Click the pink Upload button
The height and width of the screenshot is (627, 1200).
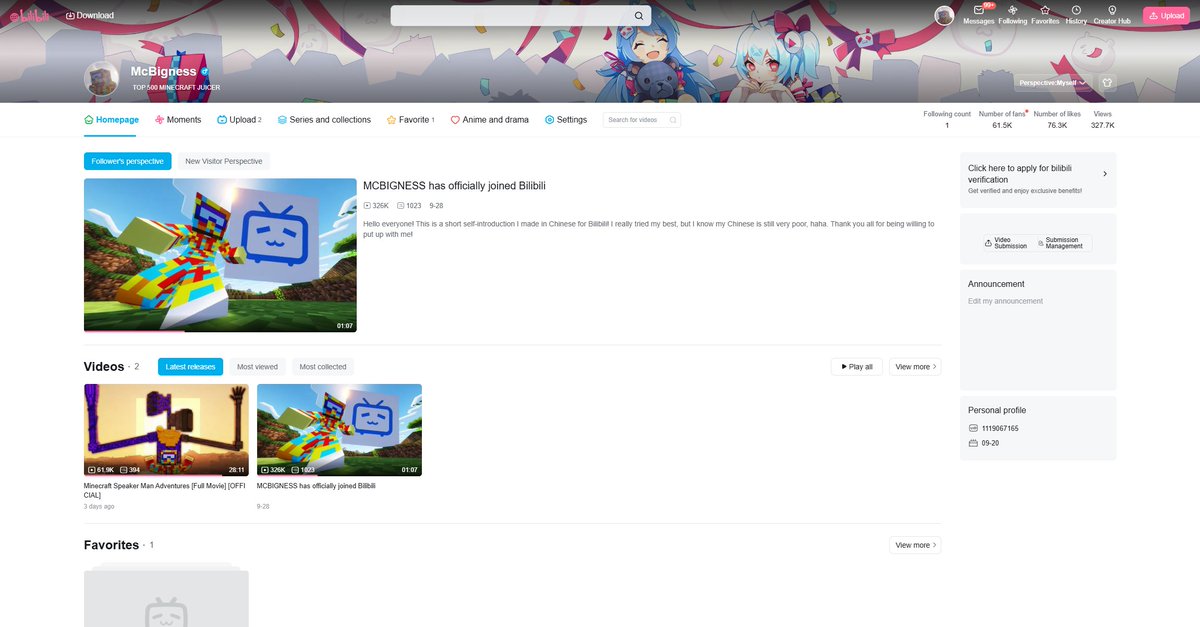[1167, 15]
